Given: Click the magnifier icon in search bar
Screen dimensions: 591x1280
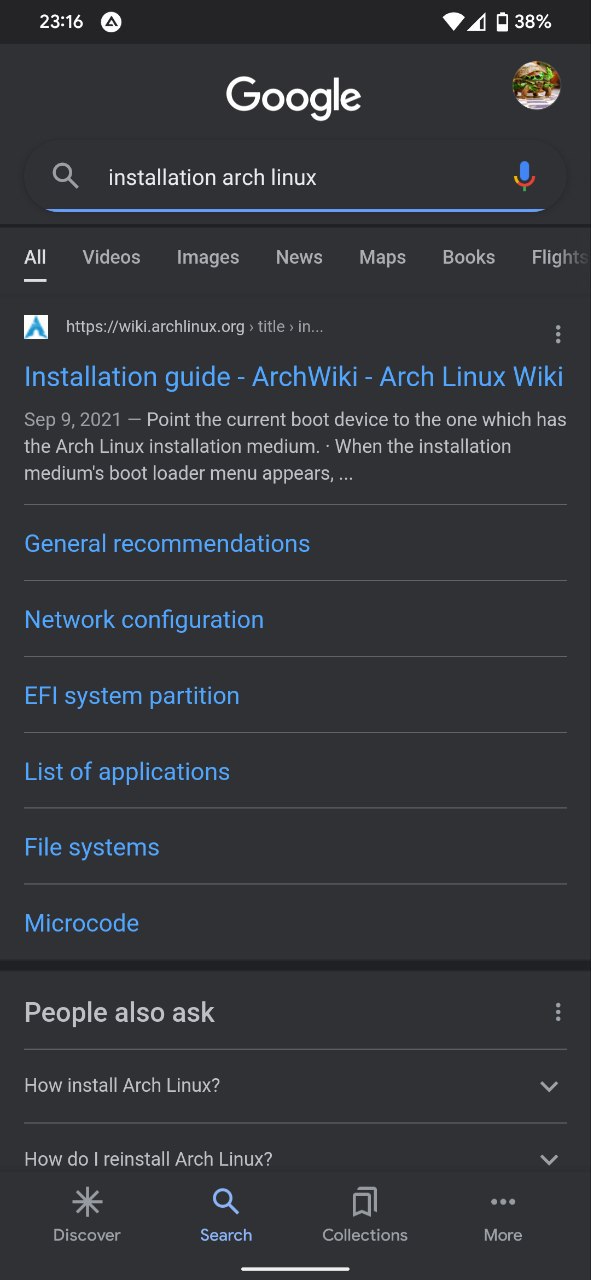Looking at the screenshot, I should pyautogui.click(x=65, y=176).
